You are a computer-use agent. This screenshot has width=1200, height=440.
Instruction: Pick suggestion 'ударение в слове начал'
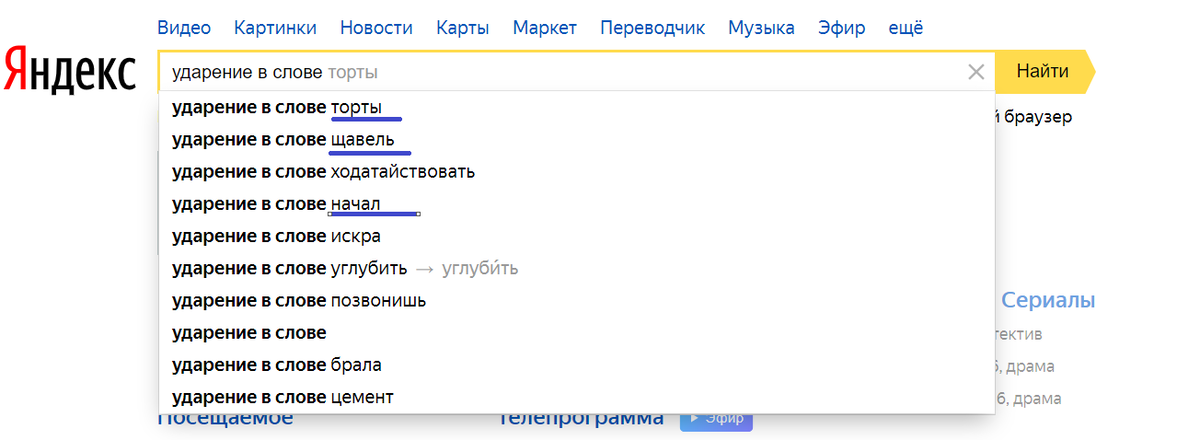pyautogui.click(x=577, y=204)
